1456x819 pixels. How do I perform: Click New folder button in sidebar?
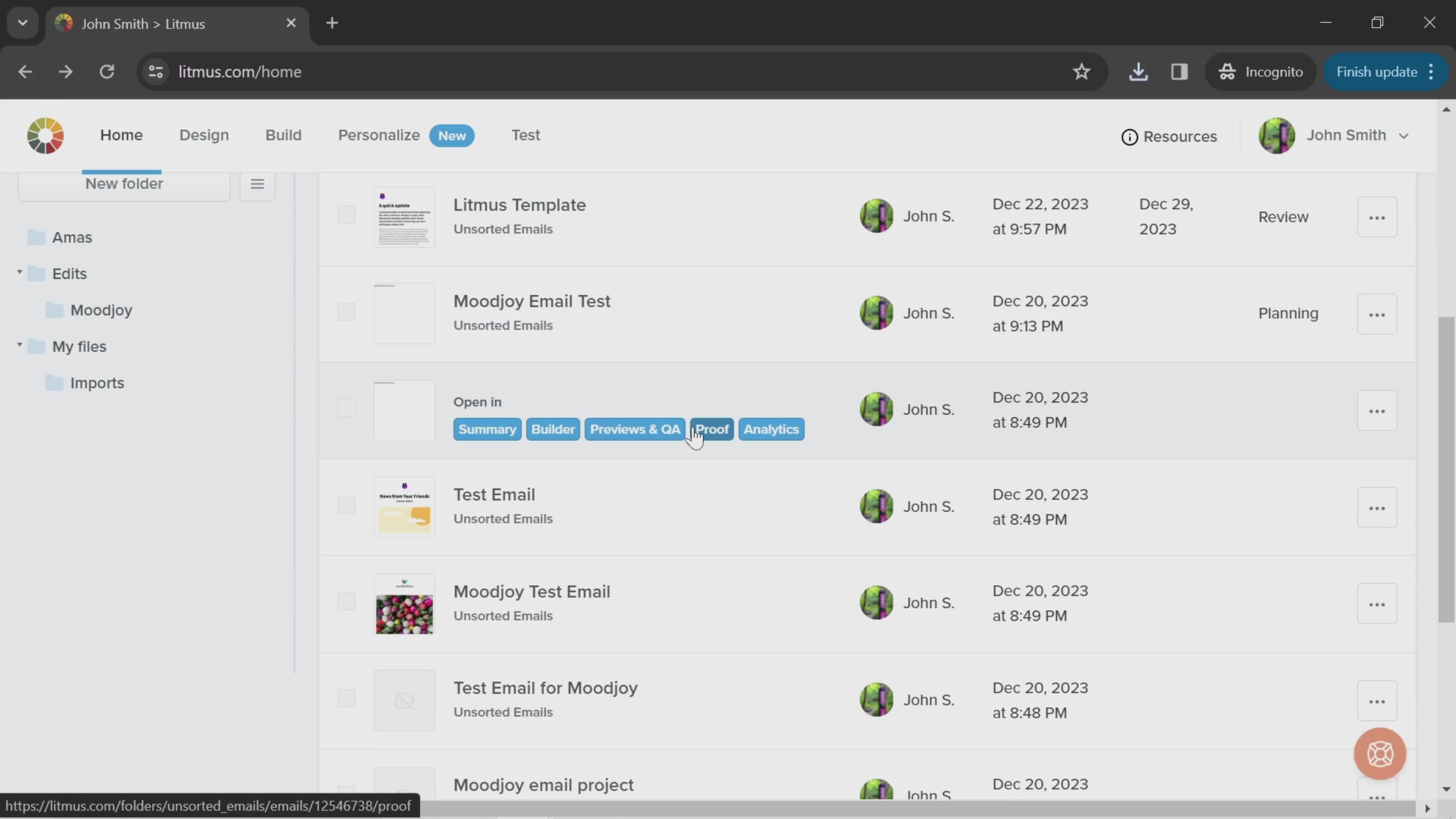click(x=124, y=183)
